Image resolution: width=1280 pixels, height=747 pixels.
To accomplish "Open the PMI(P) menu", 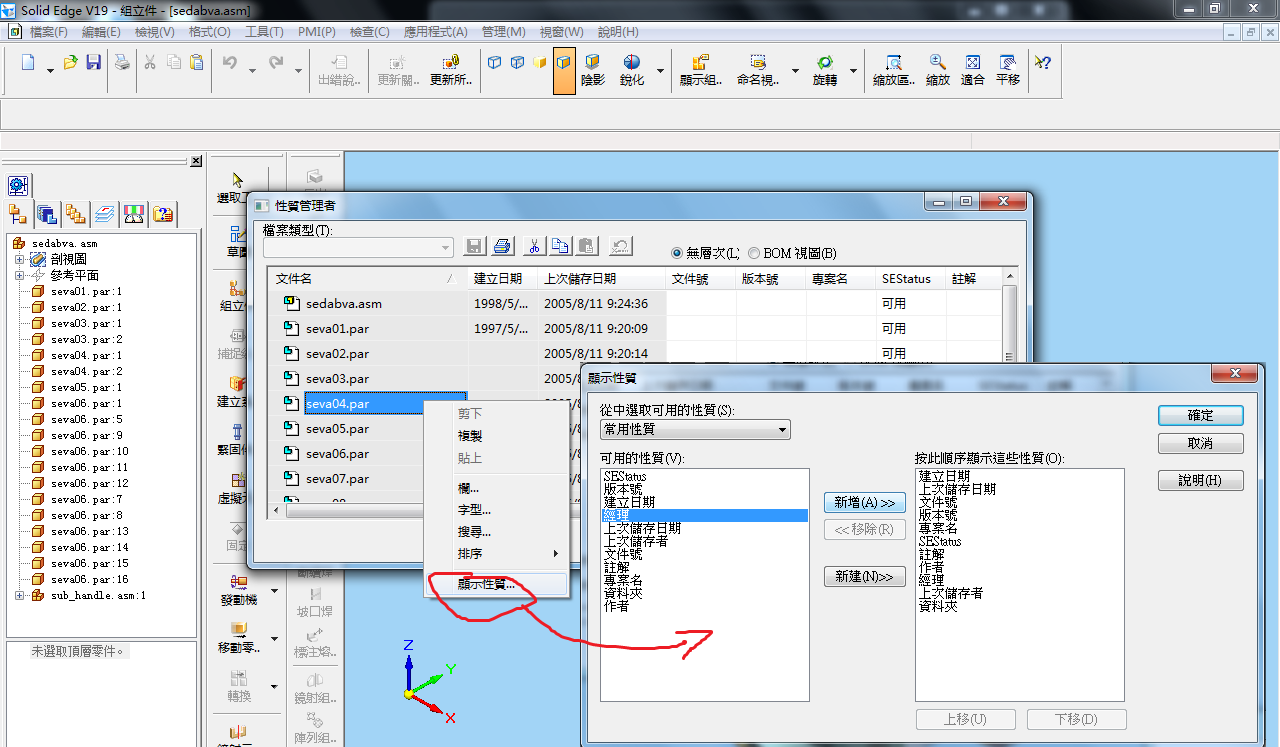I will click(317, 32).
